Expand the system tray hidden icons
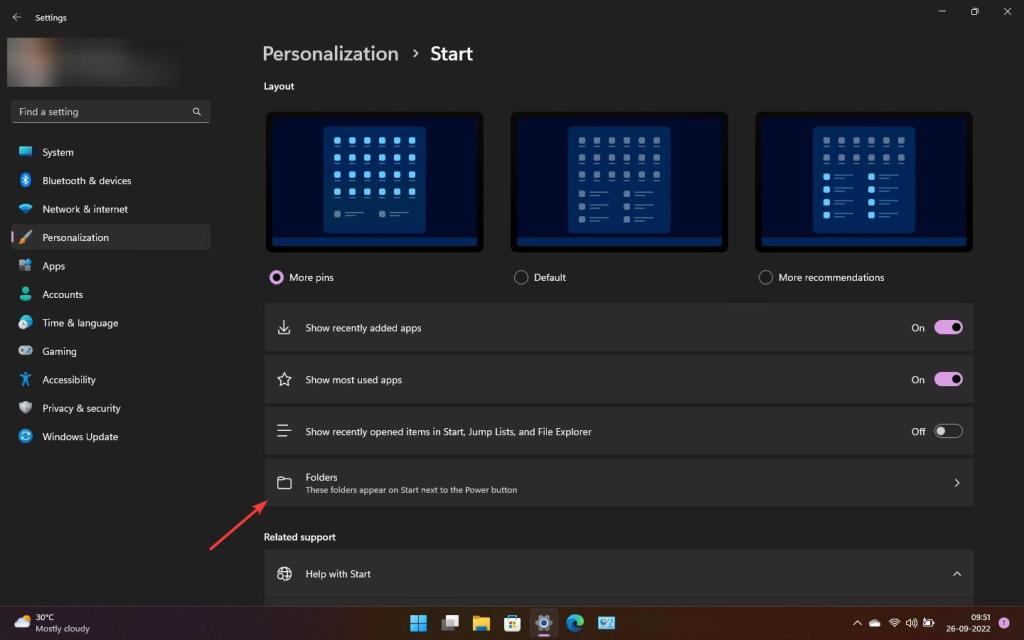Screen dimensions: 1024x640 pos(857,623)
